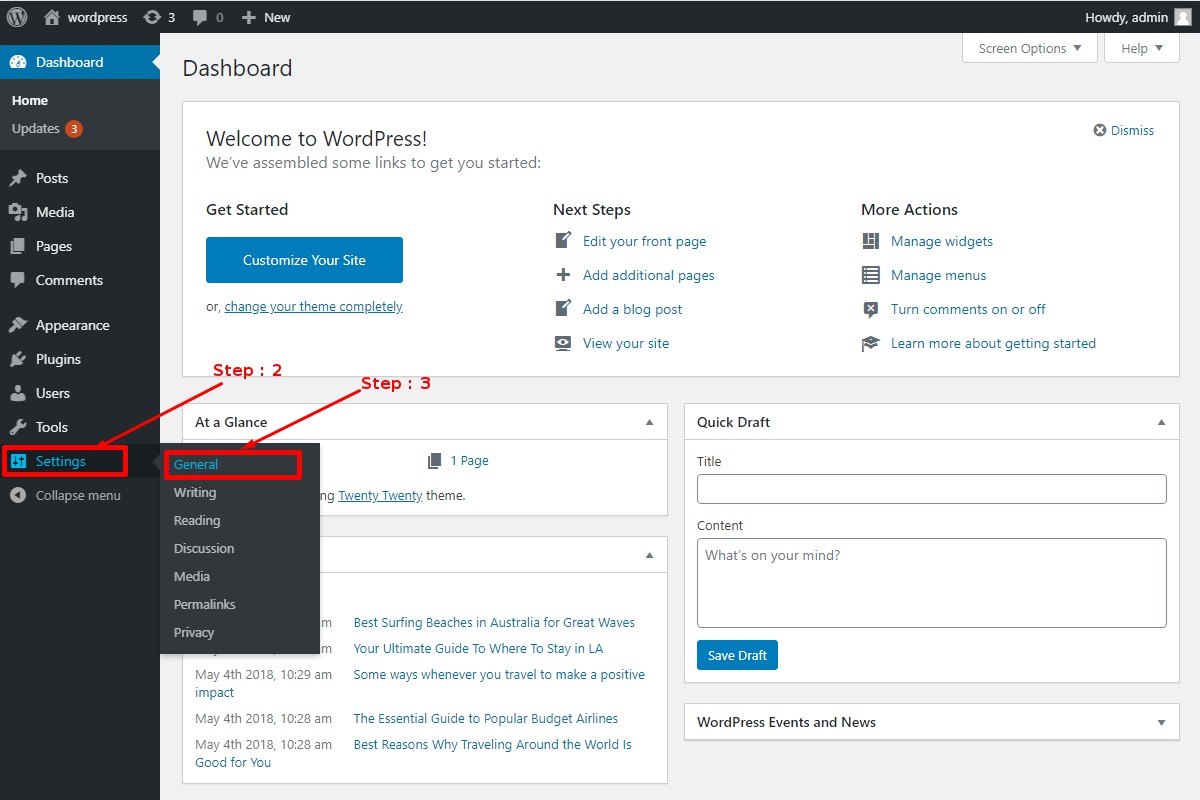
Task: Click the admin user avatar
Action: pyautogui.click(x=1182, y=17)
